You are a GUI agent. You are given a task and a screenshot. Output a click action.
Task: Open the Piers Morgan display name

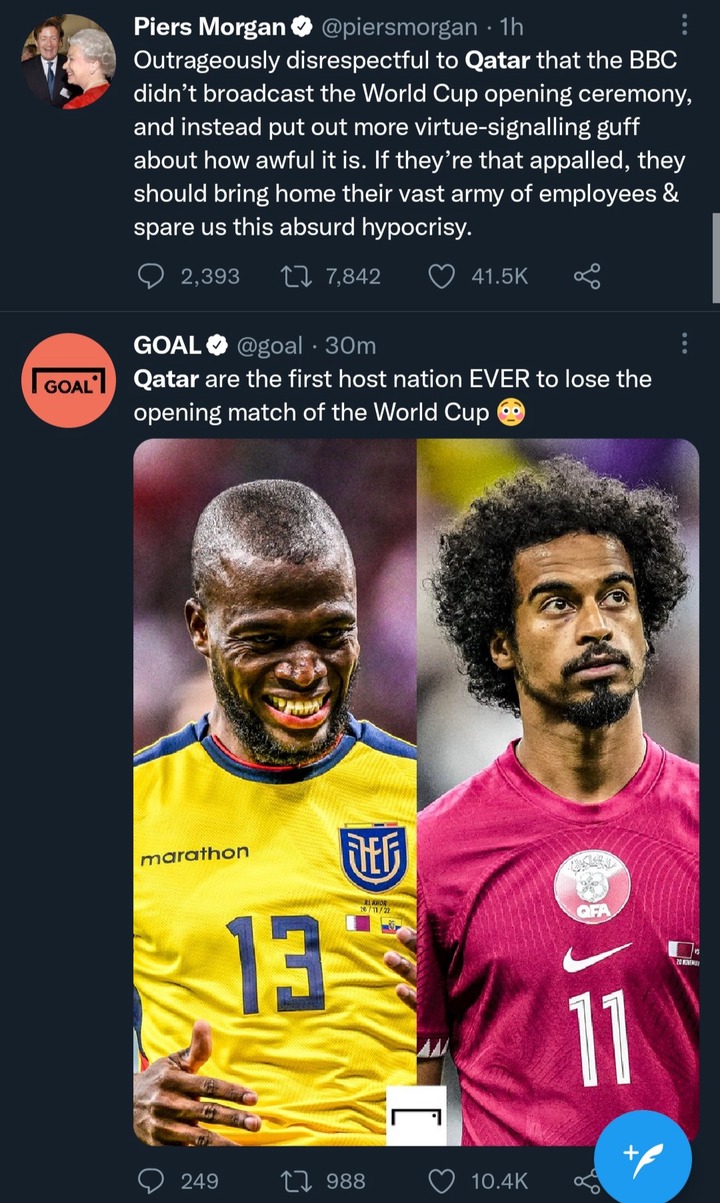pos(210,27)
